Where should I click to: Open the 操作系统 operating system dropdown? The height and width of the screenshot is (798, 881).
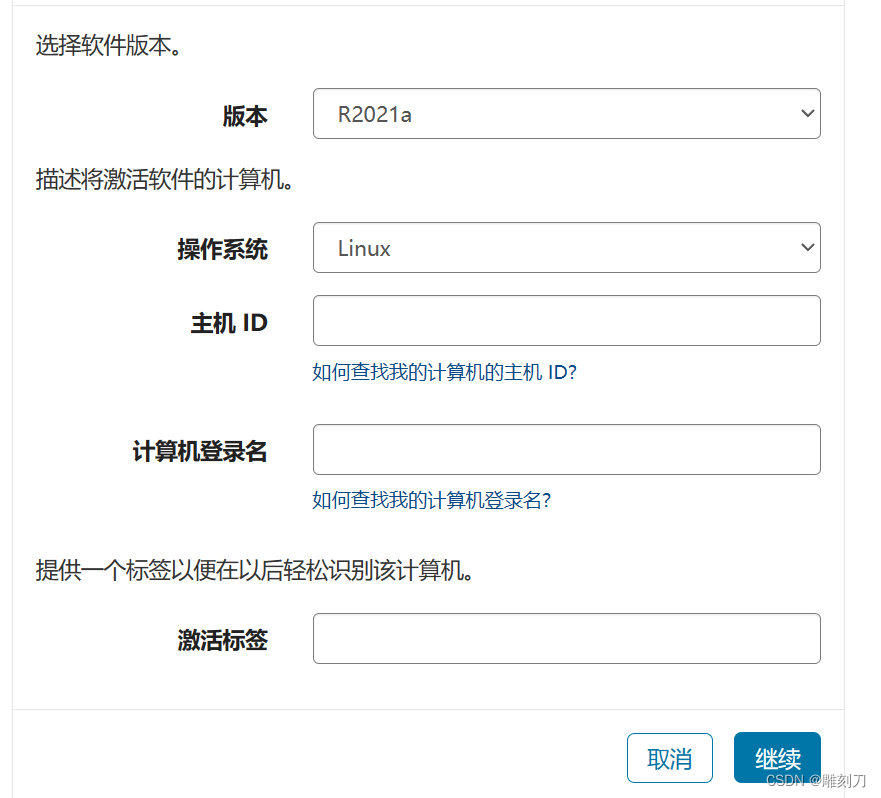(565, 247)
